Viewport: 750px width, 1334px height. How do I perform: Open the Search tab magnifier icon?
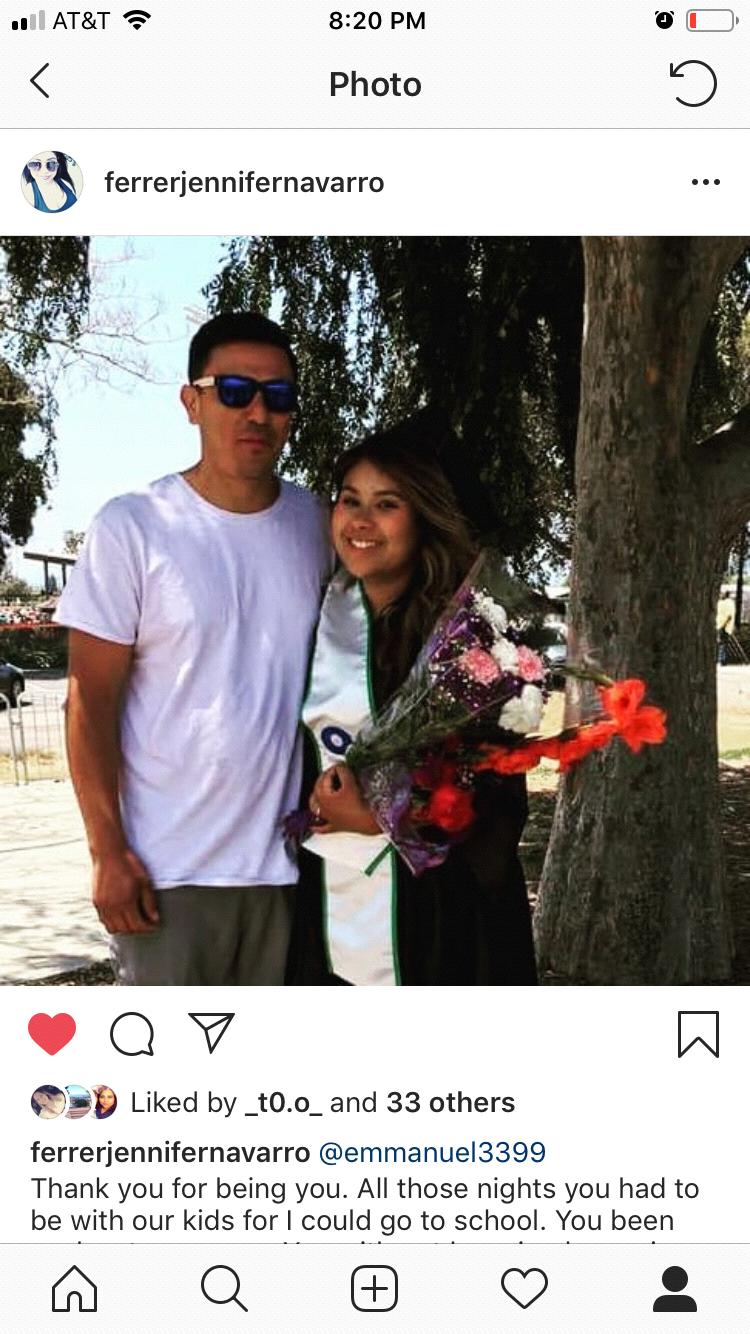(225, 1288)
